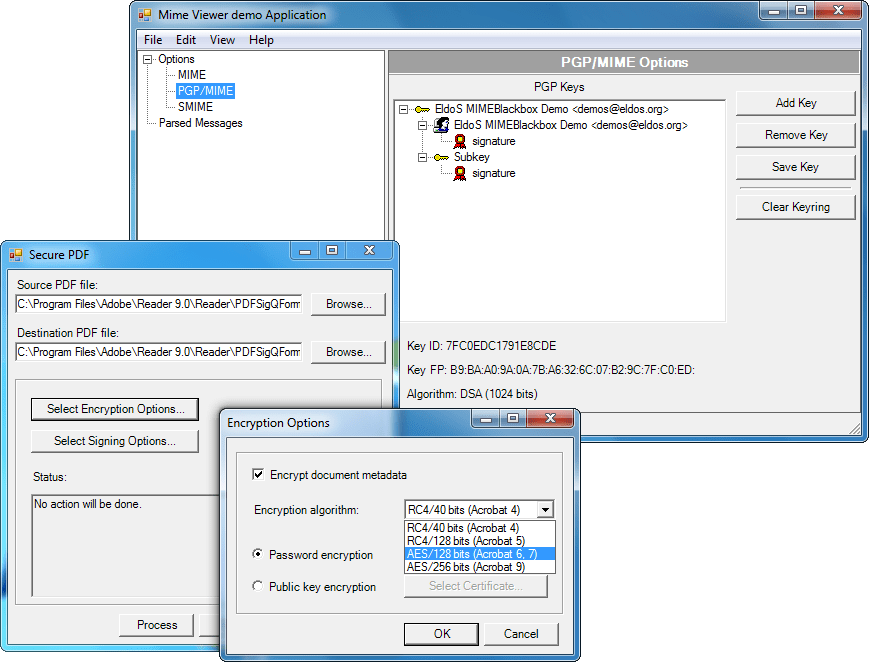The image size is (869, 662).
Task: Browse for the Source PDF file
Action: tap(348, 304)
